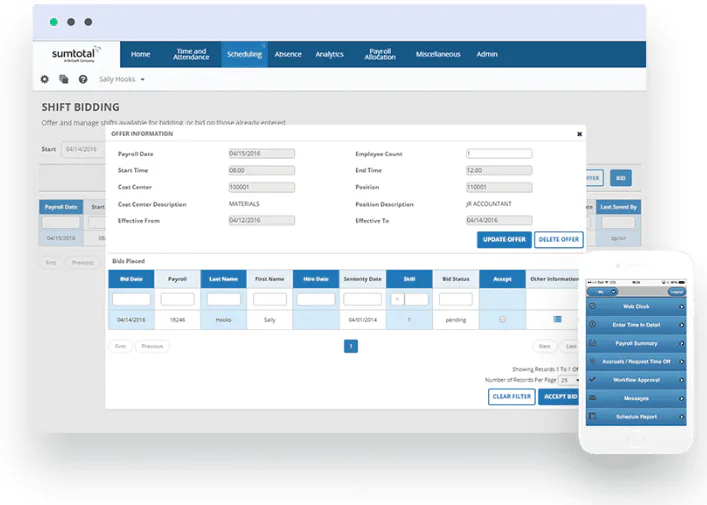Open the records per page dropdown
Image resolution: width=707 pixels, height=505 pixels.
tap(569, 380)
